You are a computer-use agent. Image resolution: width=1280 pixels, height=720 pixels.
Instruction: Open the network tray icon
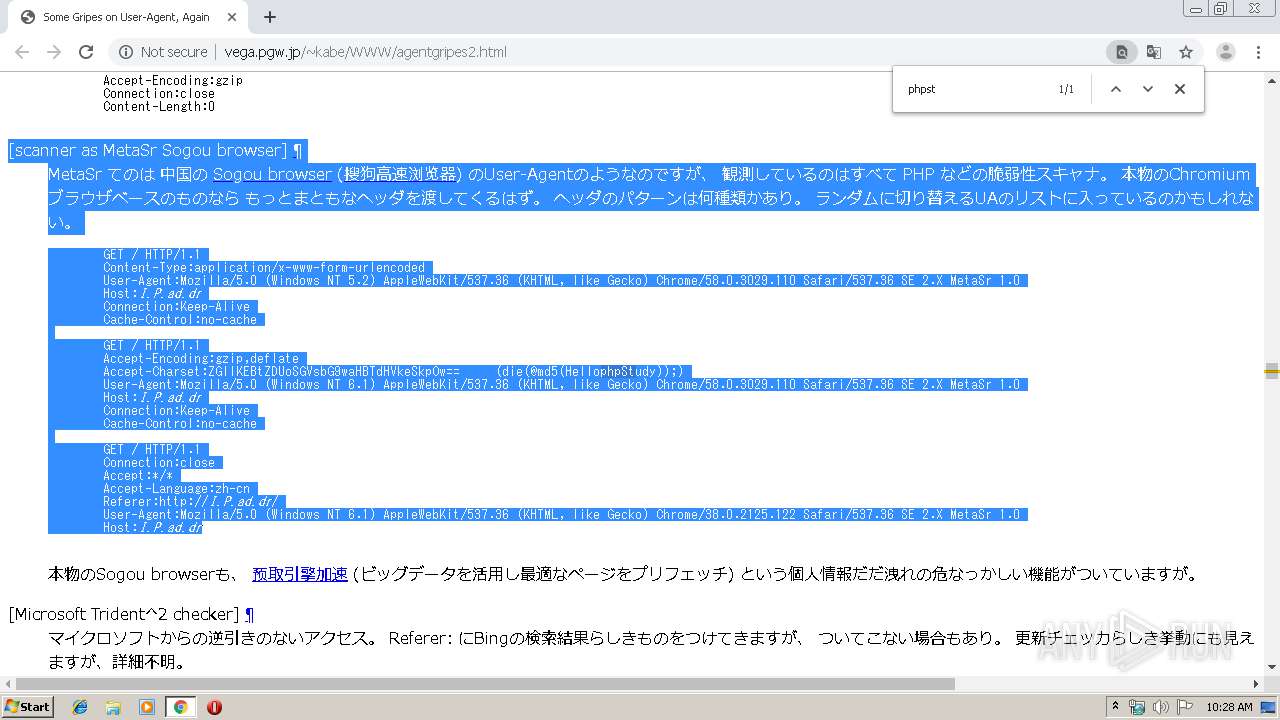click(1137, 707)
